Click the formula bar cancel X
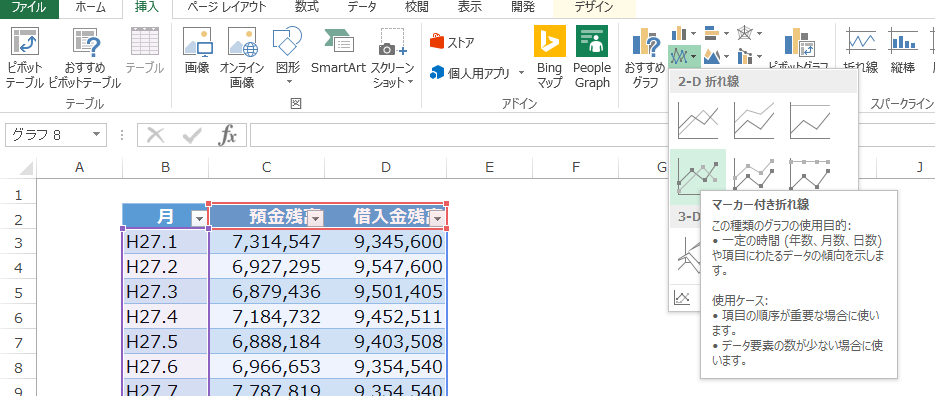 (156, 136)
